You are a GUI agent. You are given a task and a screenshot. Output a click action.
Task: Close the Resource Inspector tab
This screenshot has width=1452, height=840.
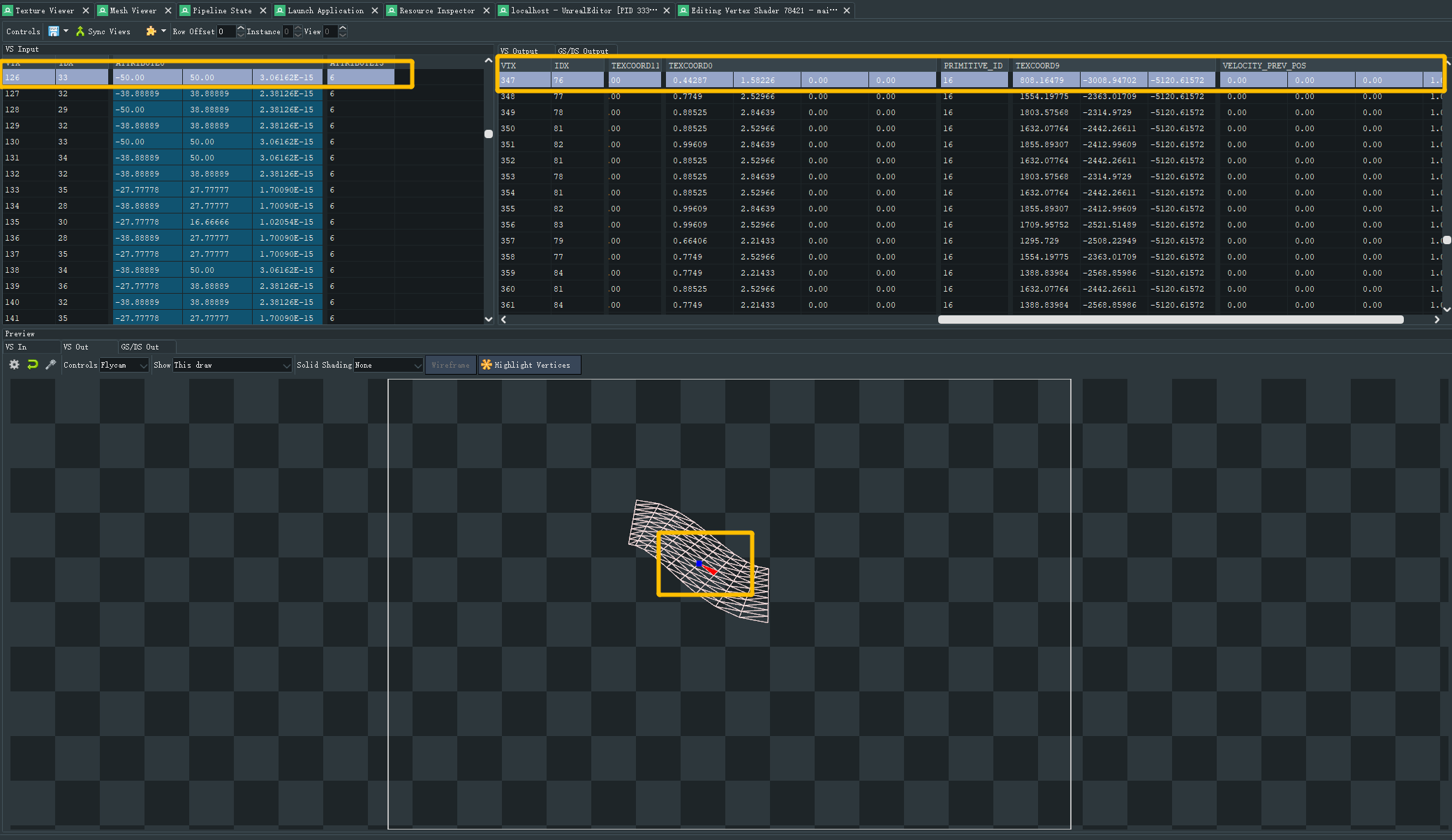tap(487, 10)
